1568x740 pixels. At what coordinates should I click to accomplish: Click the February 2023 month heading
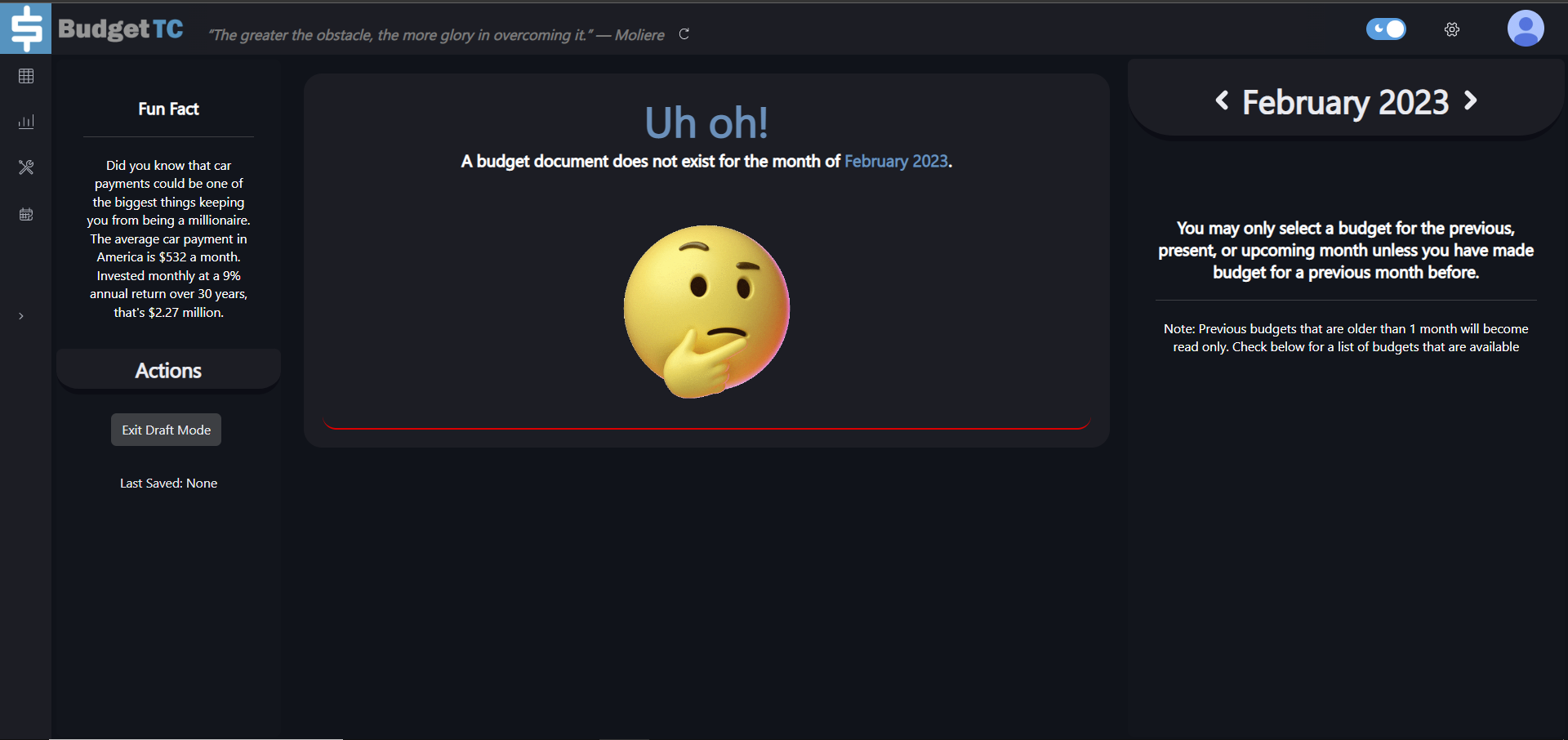pos(1345,103)
